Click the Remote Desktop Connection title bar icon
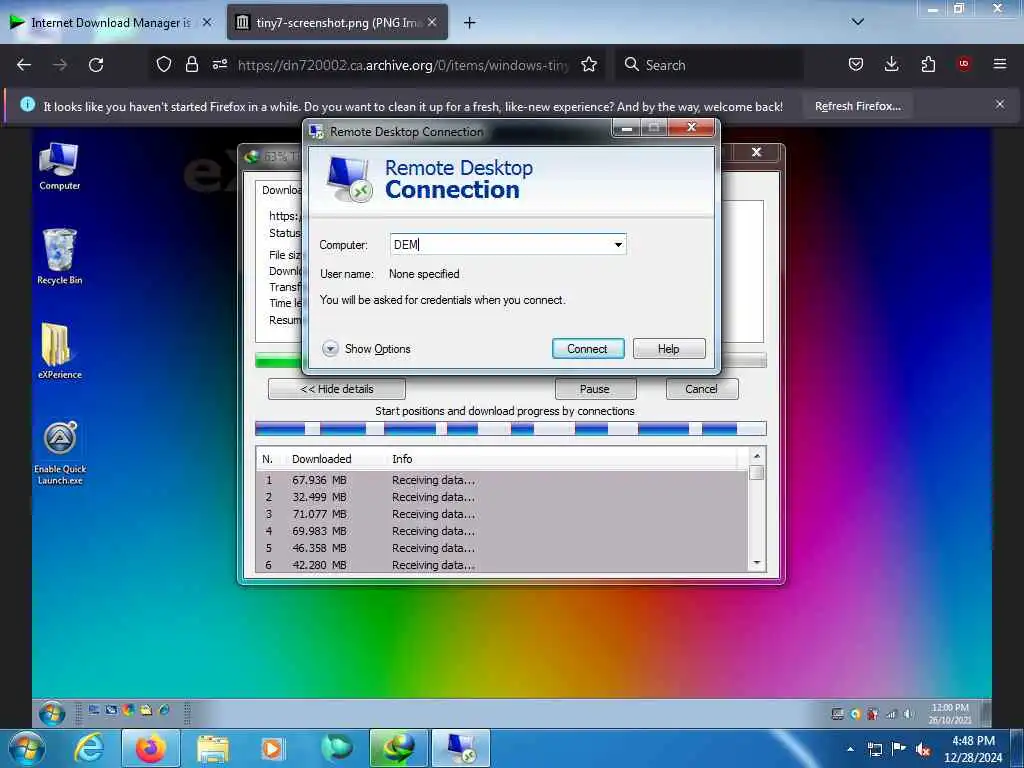This screenshot has width=1024, height=768. pyautogui.click(x=316, y=131)
